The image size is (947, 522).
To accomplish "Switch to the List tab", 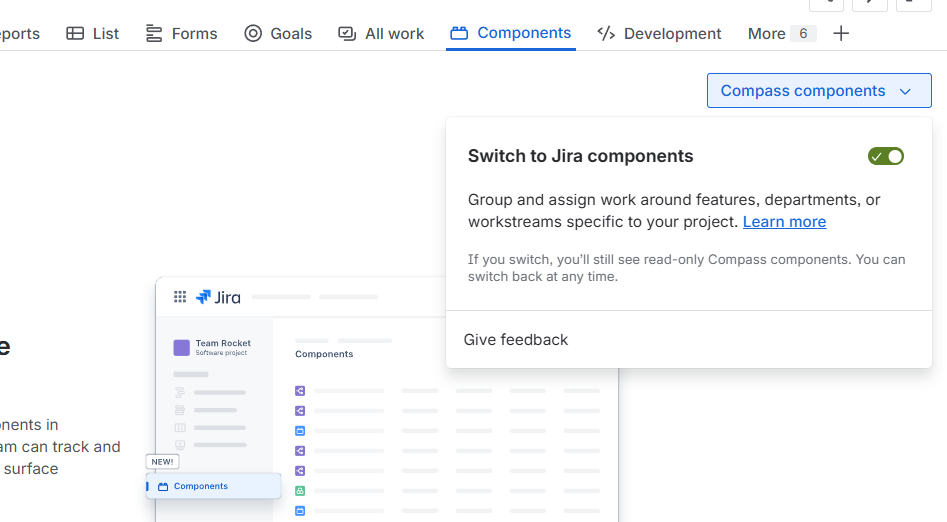I will click(x=92, y=34).
